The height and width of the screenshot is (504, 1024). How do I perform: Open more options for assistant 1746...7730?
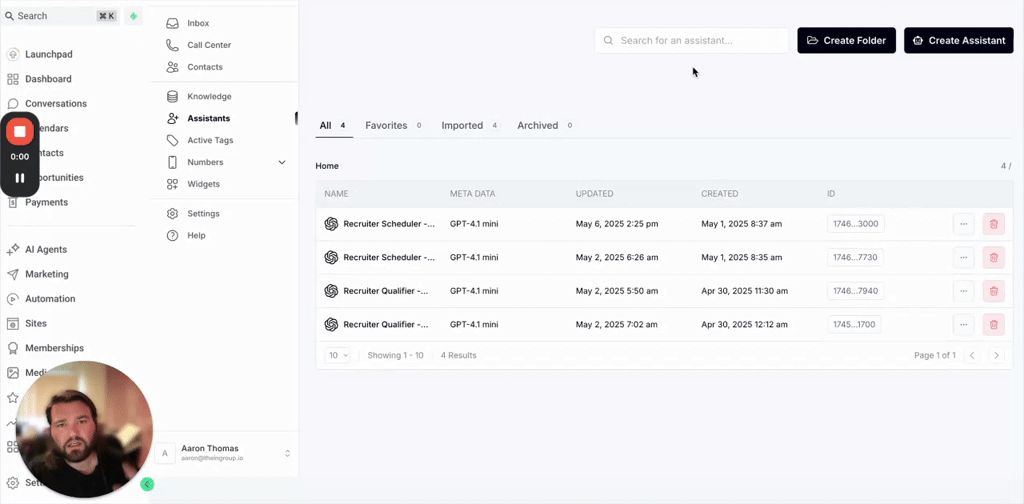963,257
